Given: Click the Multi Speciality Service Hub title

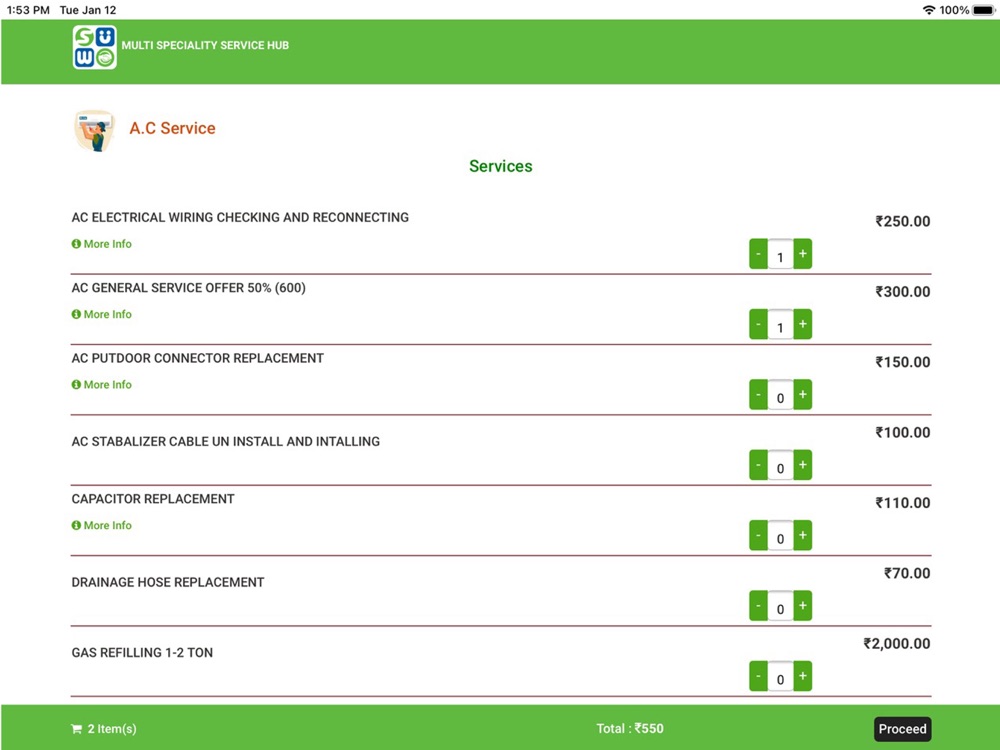Looking at the screenshot, I should click(x=205, y=45).
